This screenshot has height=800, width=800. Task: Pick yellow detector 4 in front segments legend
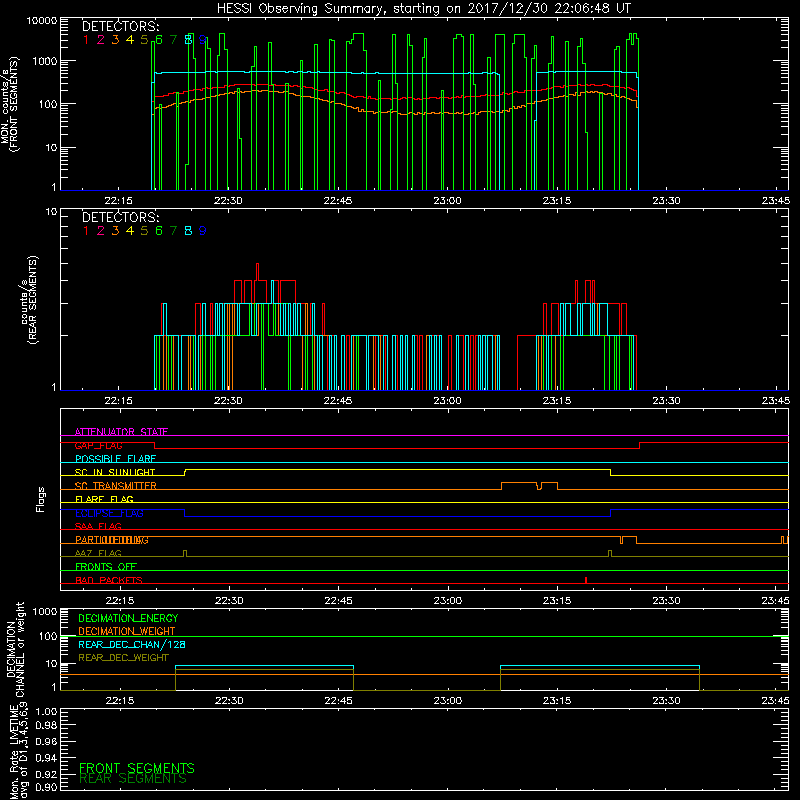point(130,40)
